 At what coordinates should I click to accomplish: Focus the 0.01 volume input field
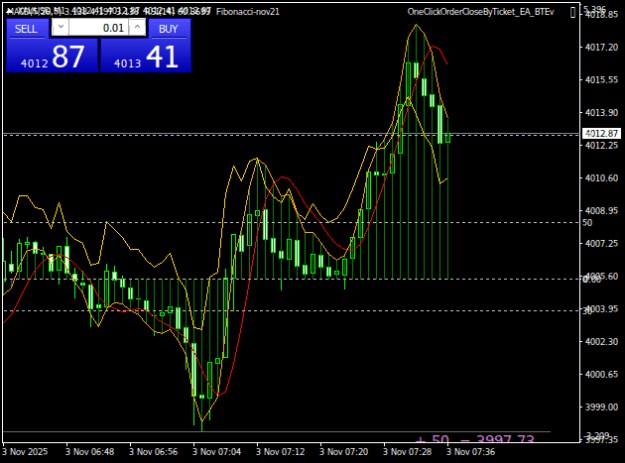pos(99,27)
